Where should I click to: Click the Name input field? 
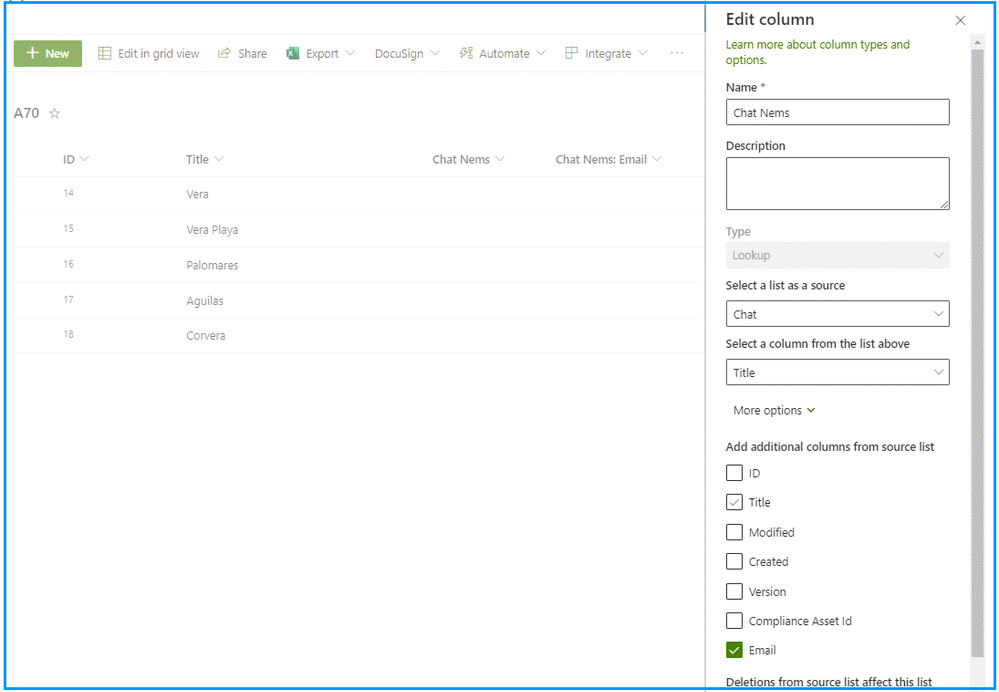[837, 112]
